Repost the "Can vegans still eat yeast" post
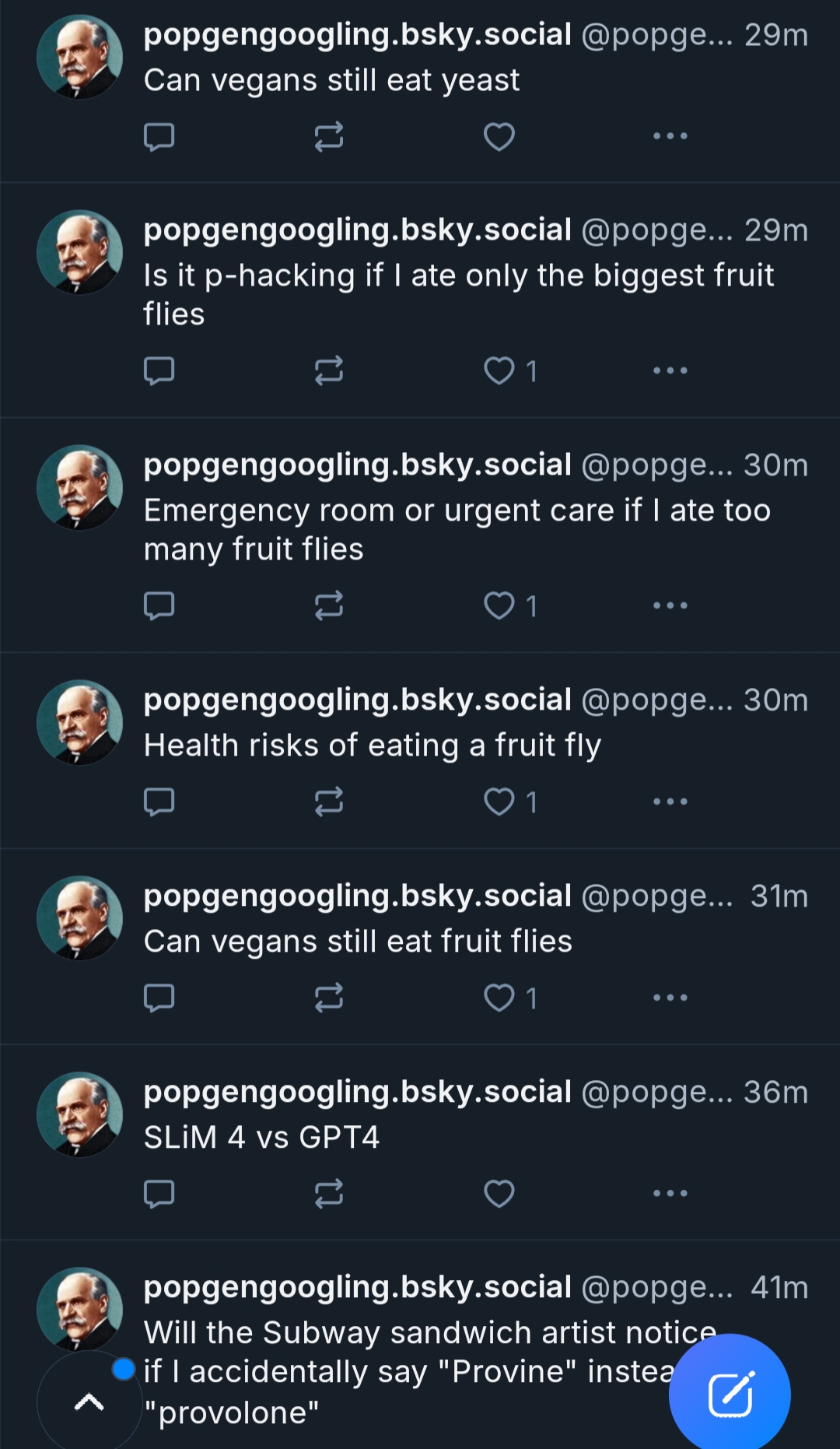 pyautogui.click(x=328, y=137)
